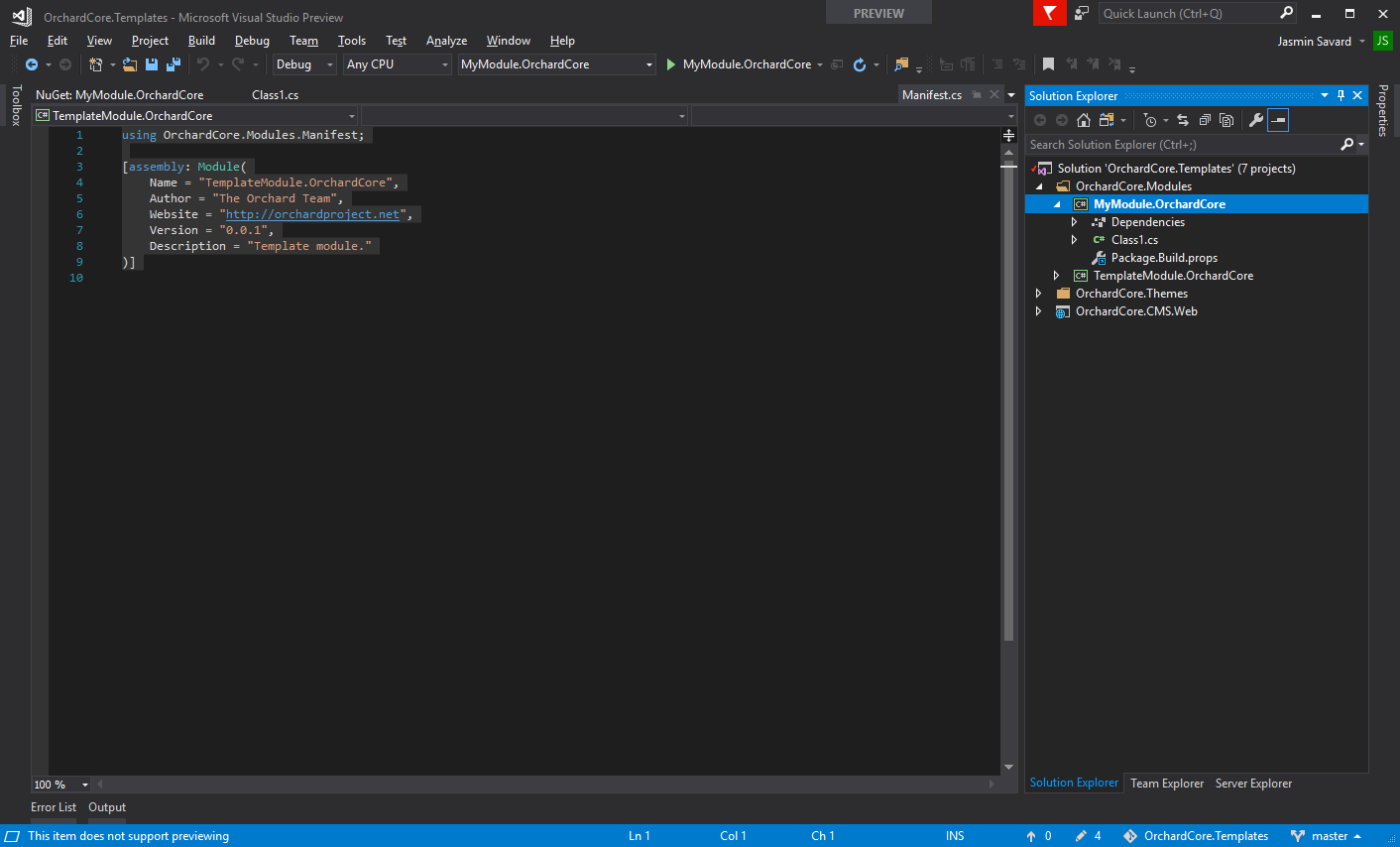The image size is (1400, 847).
Task: Expand the Class1.cs node
Action: point(1074,240)
